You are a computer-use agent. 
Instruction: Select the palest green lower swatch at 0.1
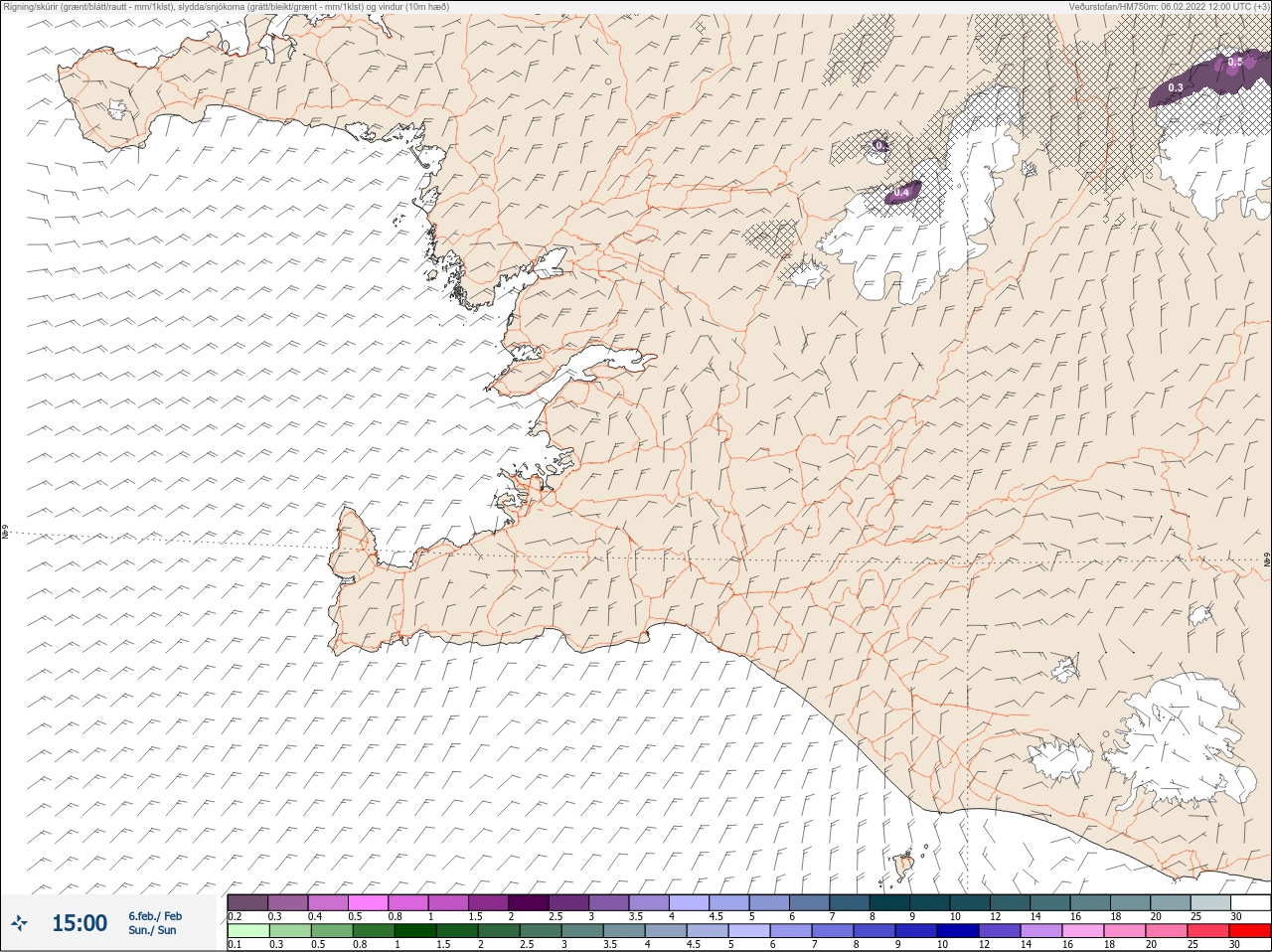(248, 930)
